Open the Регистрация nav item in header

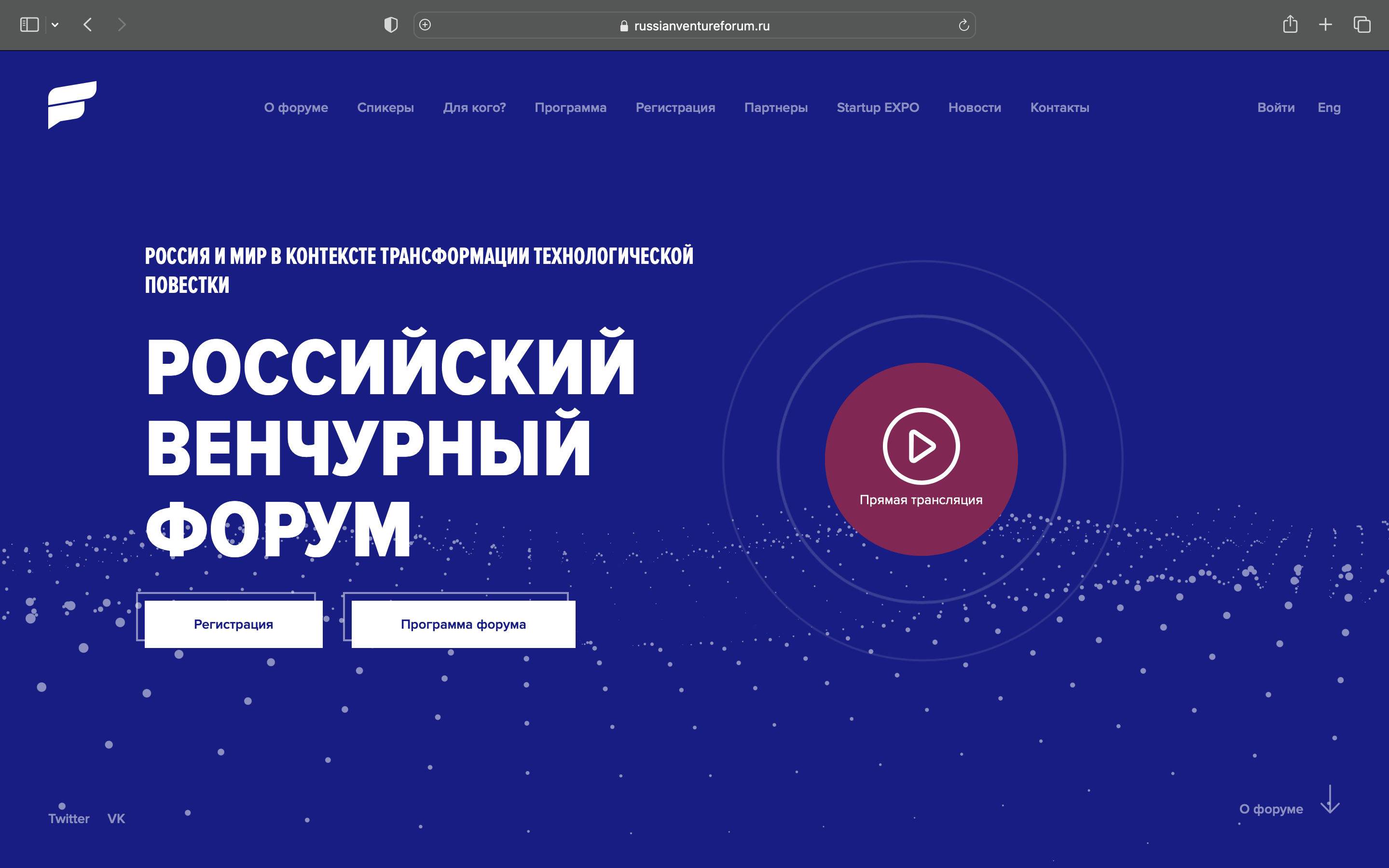[x=675, y=108]
